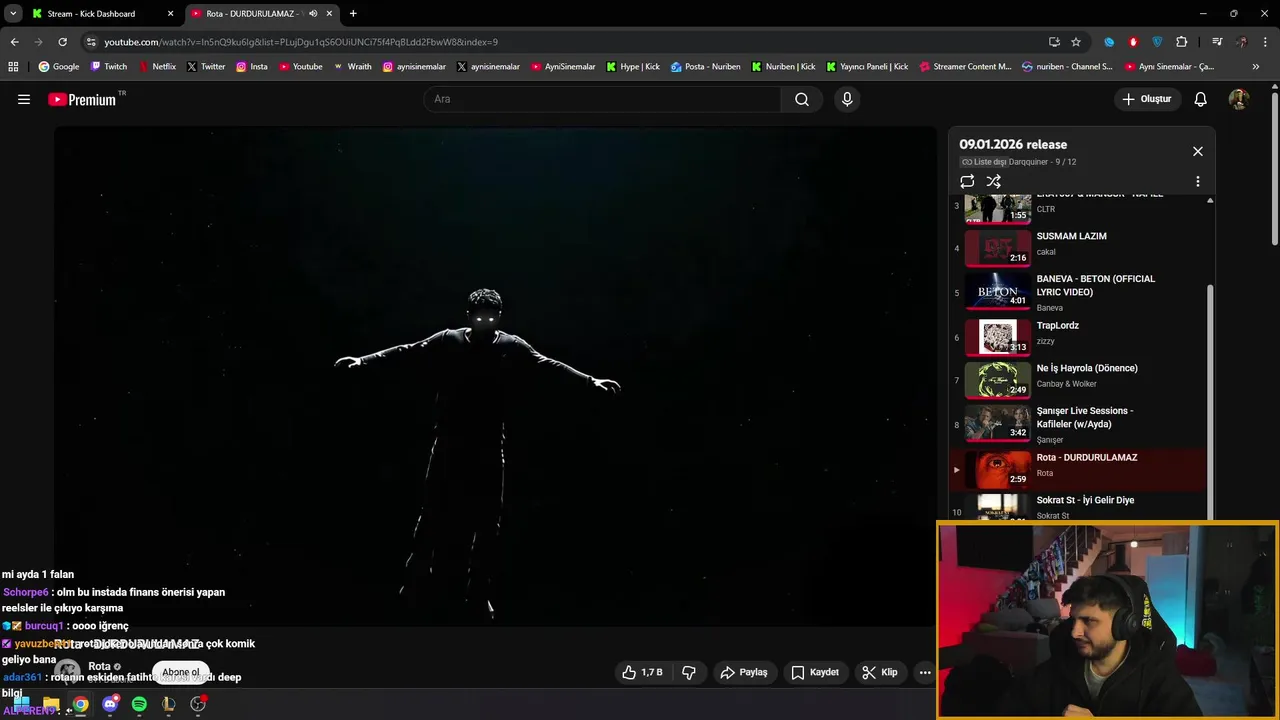The width and height of the screenshot is (1280, 720).
Task: Play SUSMAM LAZIM from the playlist
Action: 1078,248
